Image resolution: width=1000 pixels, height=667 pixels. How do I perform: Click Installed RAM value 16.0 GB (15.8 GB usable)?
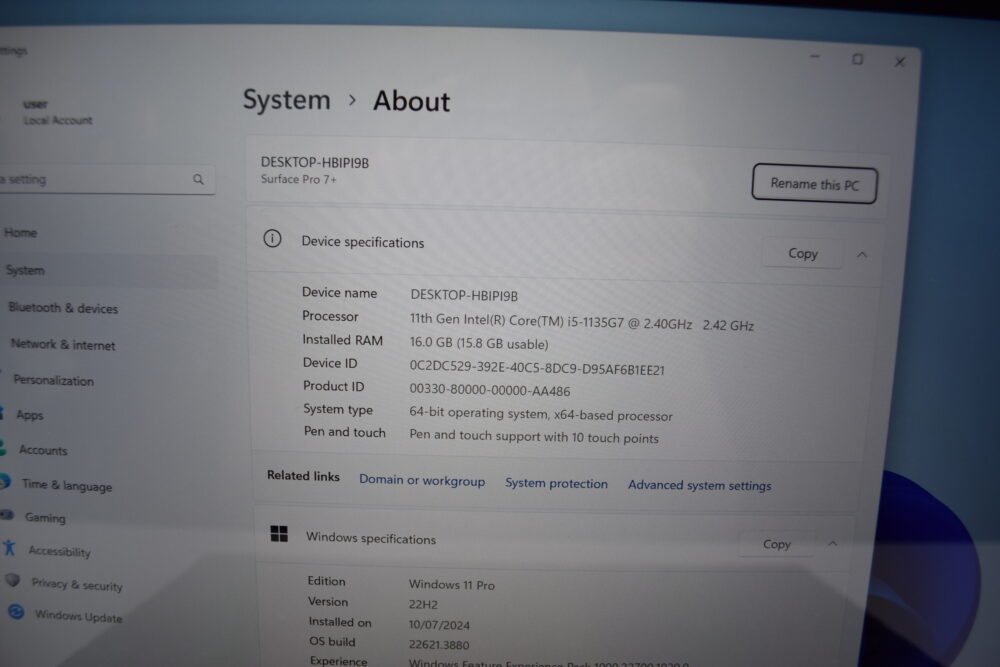[478, 343]
